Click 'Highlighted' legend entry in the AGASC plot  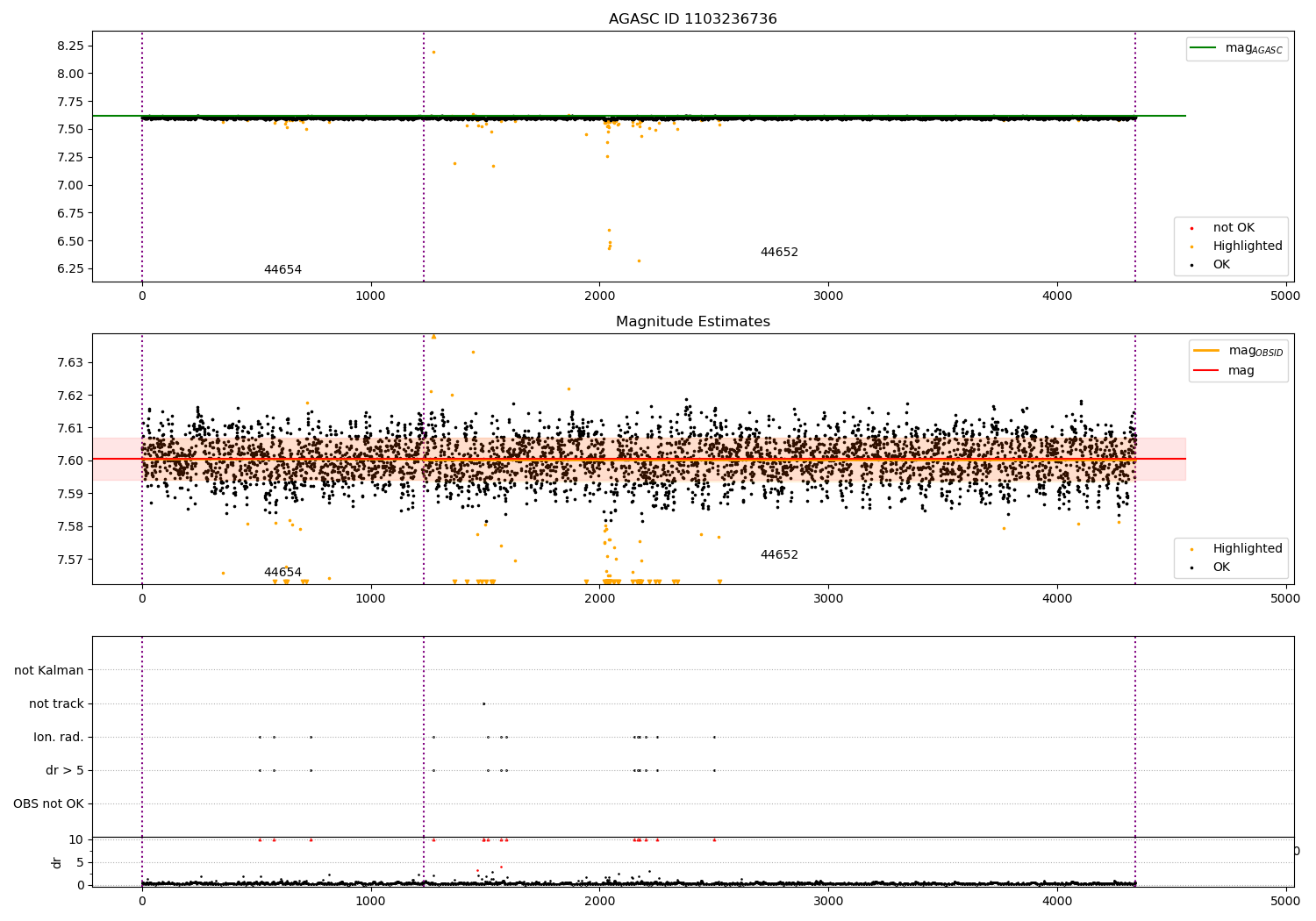1237,246
